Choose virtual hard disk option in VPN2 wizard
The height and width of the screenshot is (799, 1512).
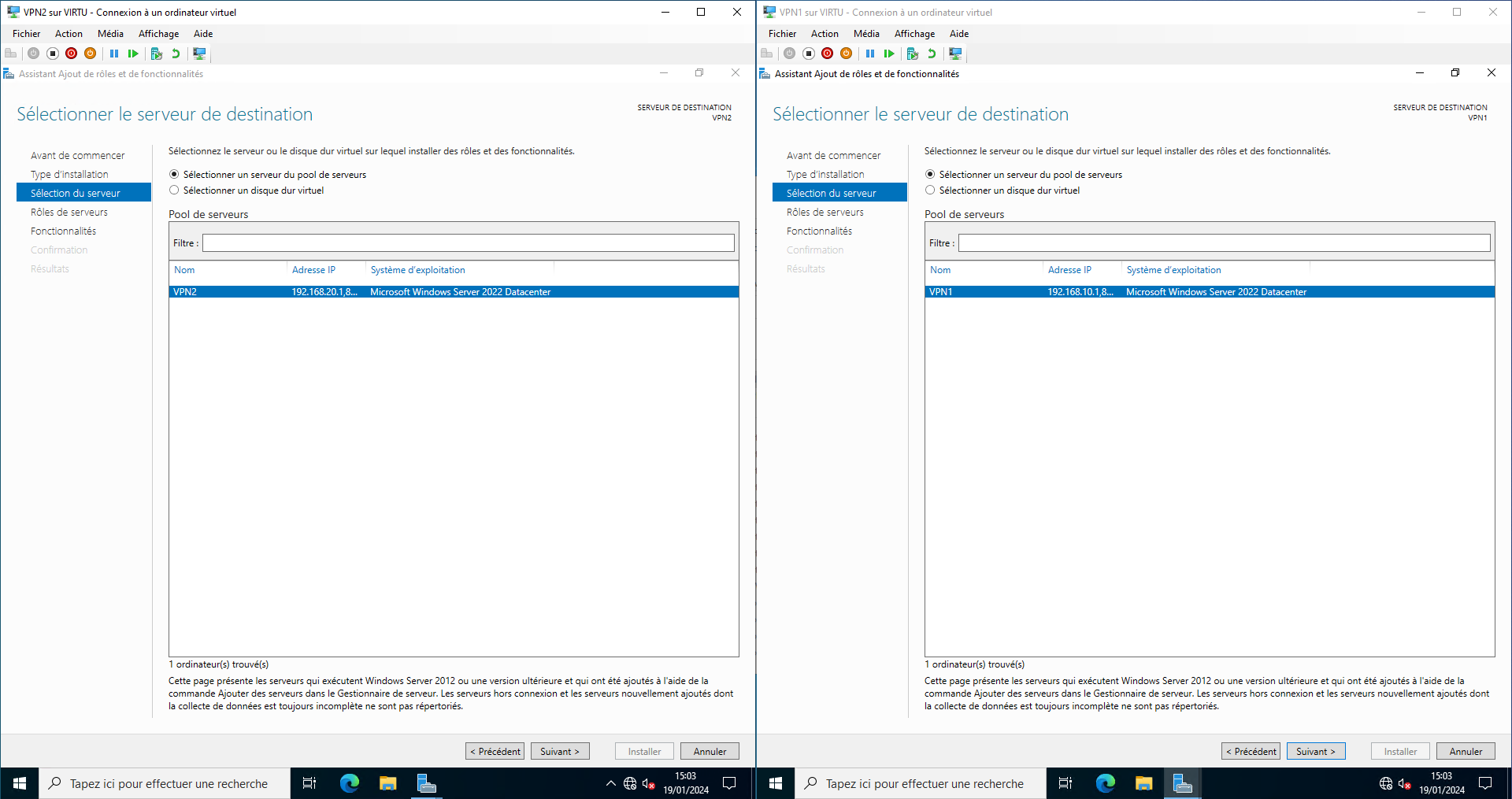[x=174, y=191]
